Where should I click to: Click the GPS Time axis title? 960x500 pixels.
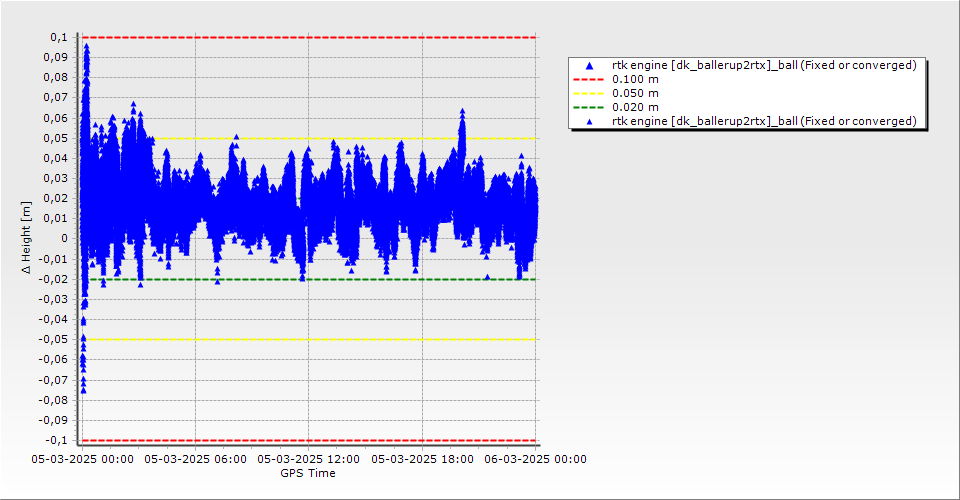(308, 473)
